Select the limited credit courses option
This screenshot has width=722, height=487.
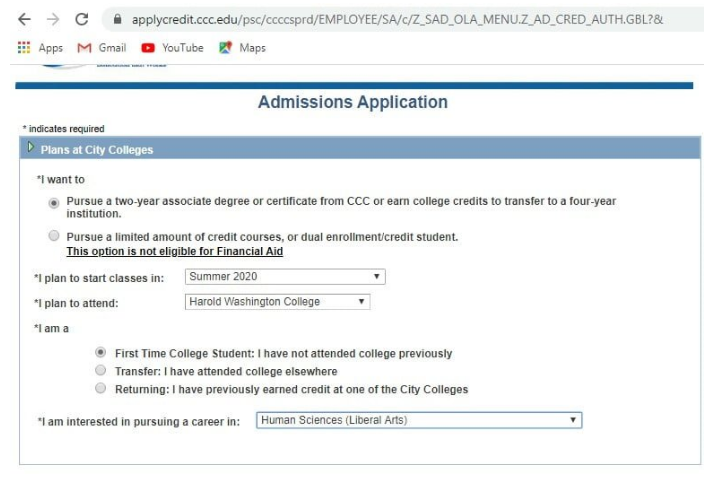point(54,237)
